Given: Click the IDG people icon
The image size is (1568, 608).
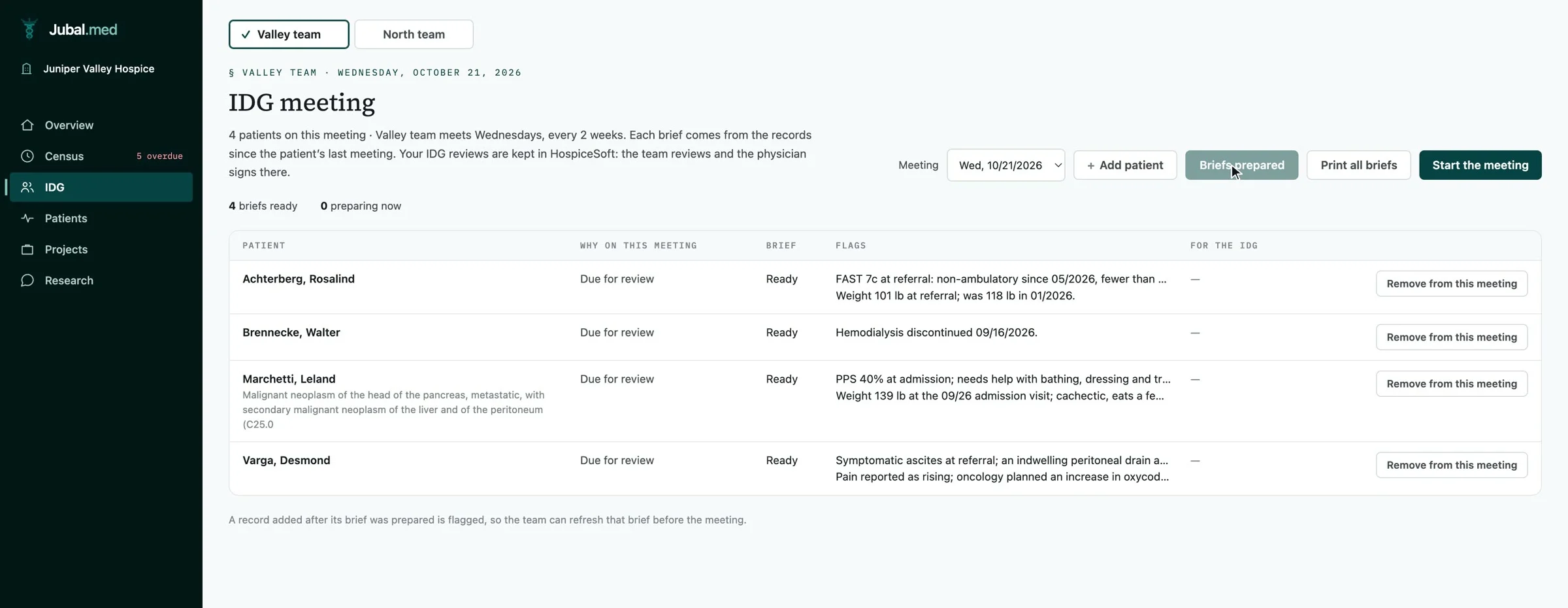Looking at the screenshot, I should [x=27, y=187].
